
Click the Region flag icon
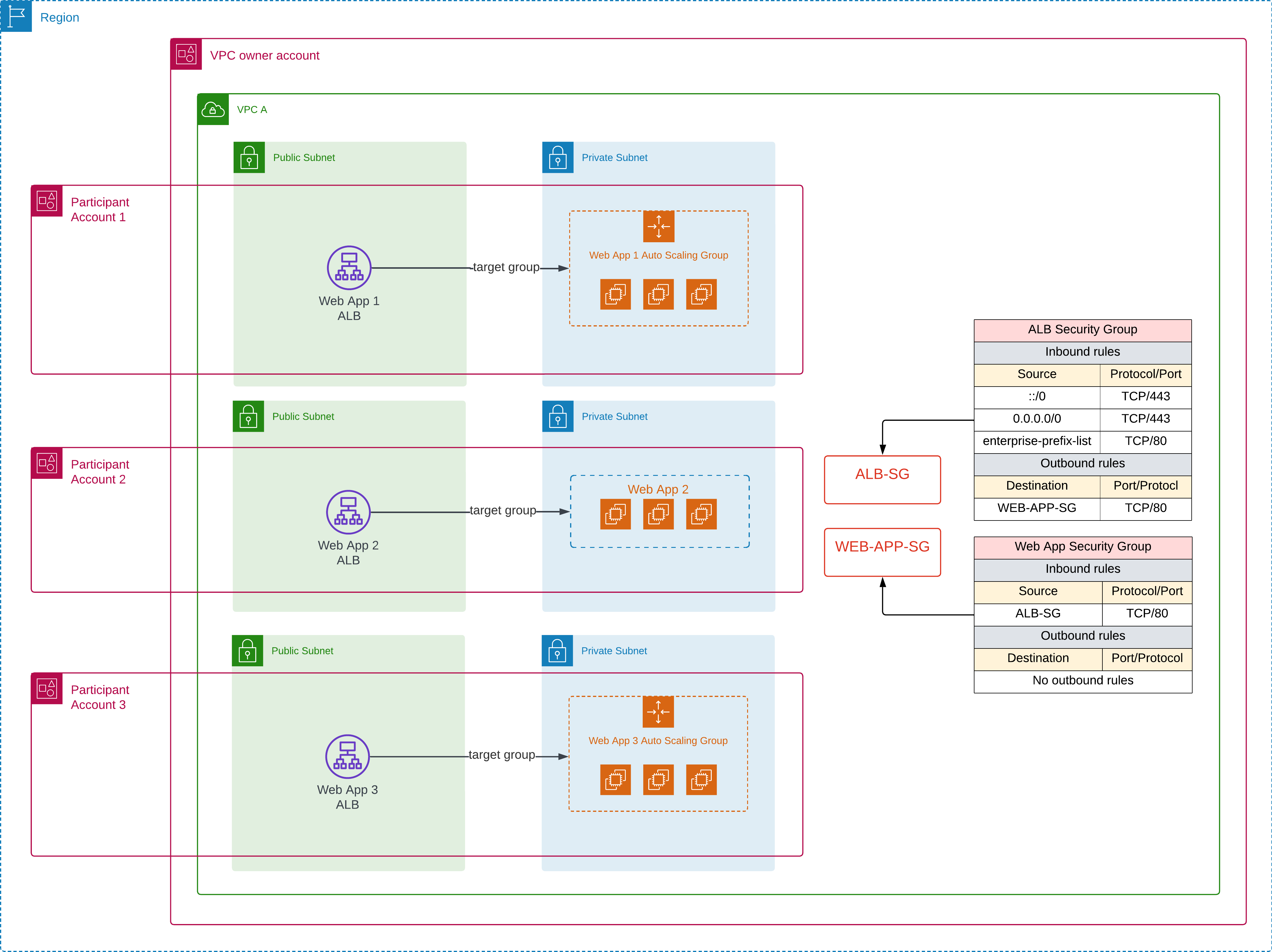[16, 15]
